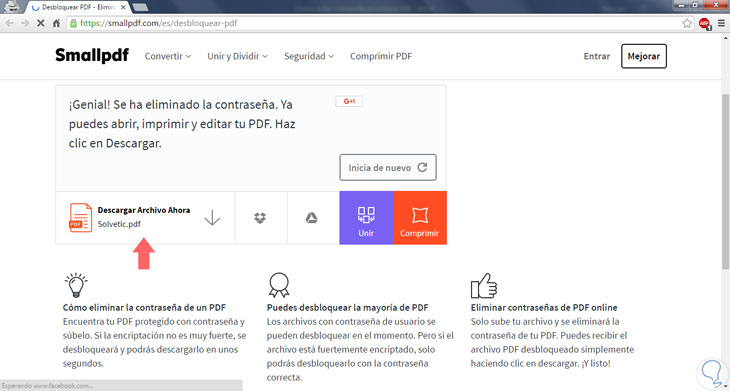The height and width of the screenshot is (391, 730).
Task: Click the vertical page scrollbar
Action: pyautogui.click(x=725, y=181)
